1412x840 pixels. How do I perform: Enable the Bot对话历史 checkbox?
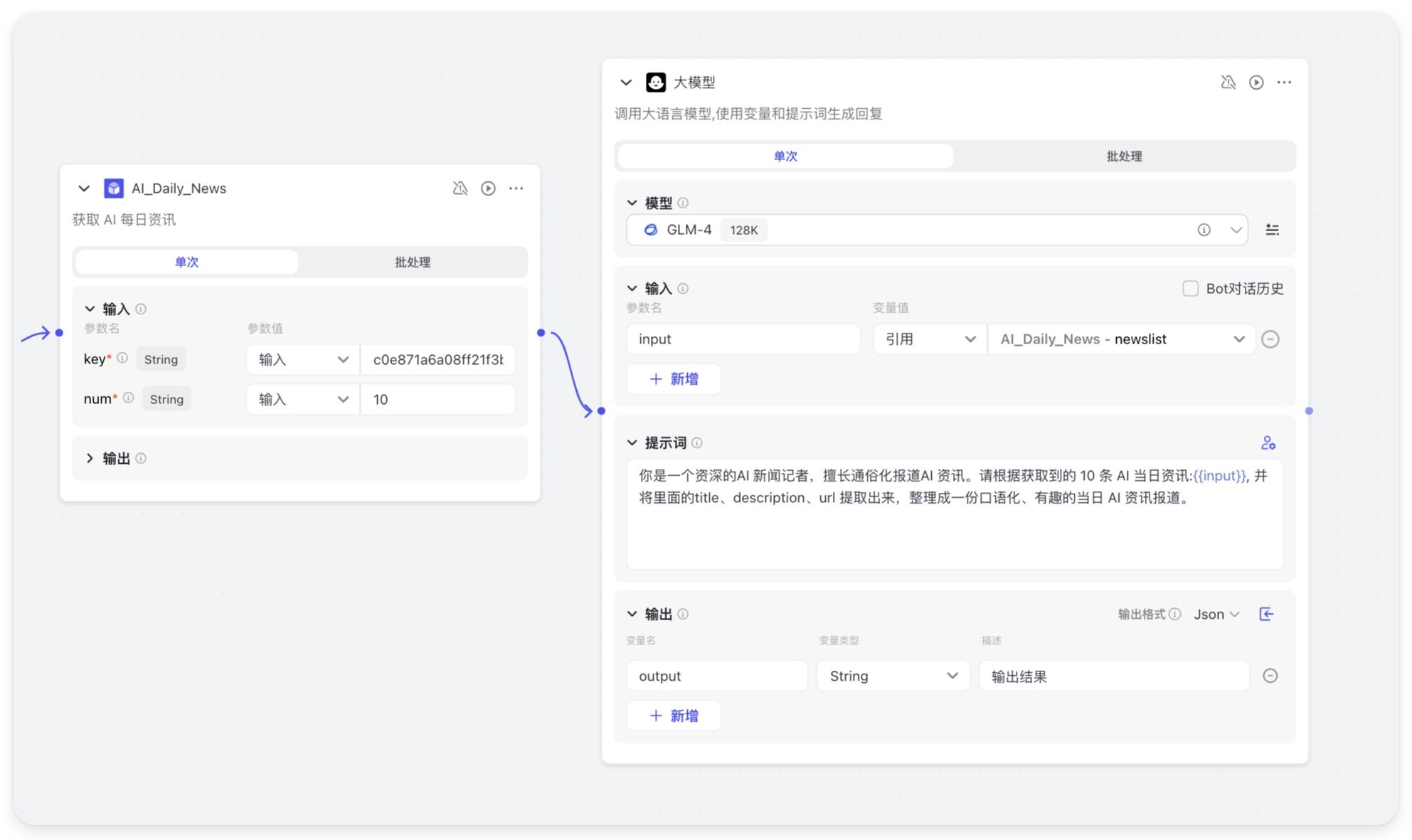point(1190,289)
